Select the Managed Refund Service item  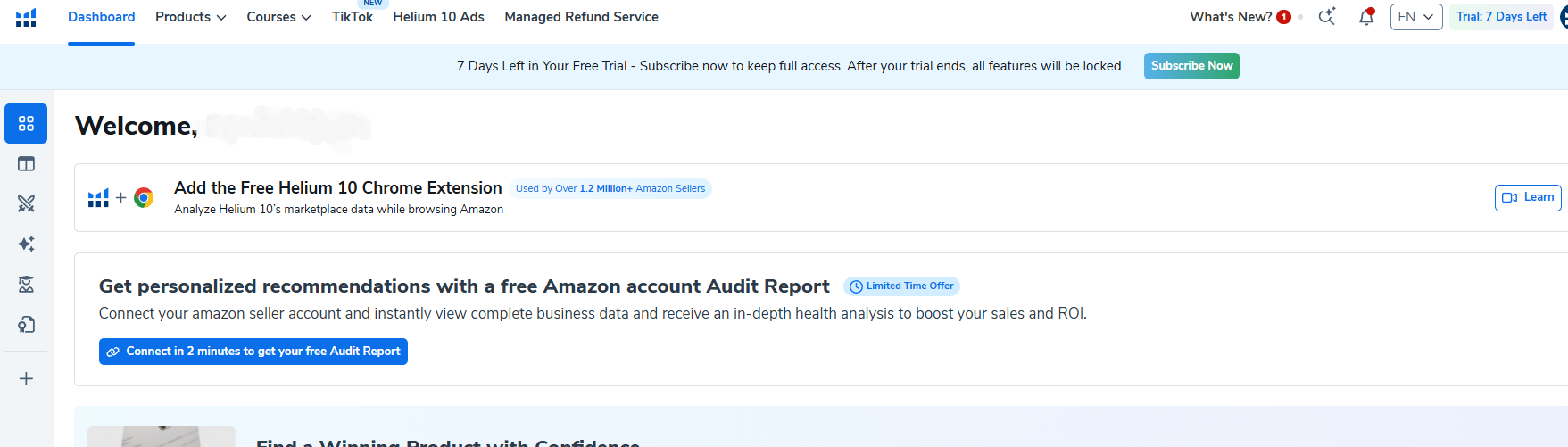(x=581, y=17)
